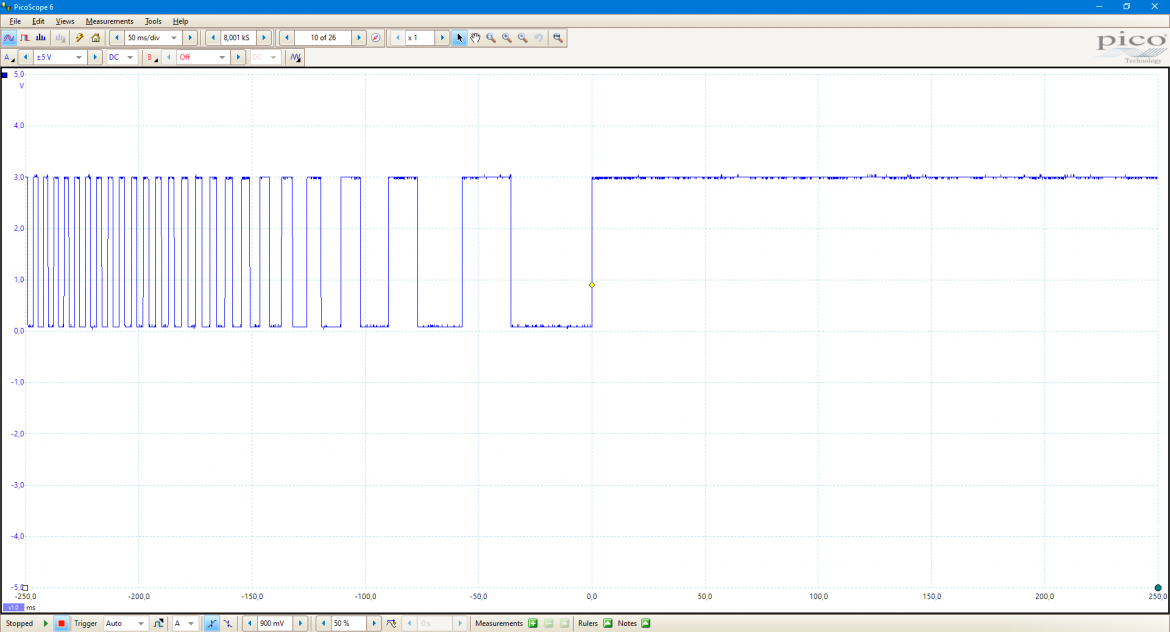1170x632 pixels.
Task: Click the Auto Setup lightning icon
Action: tap(79, 38)
